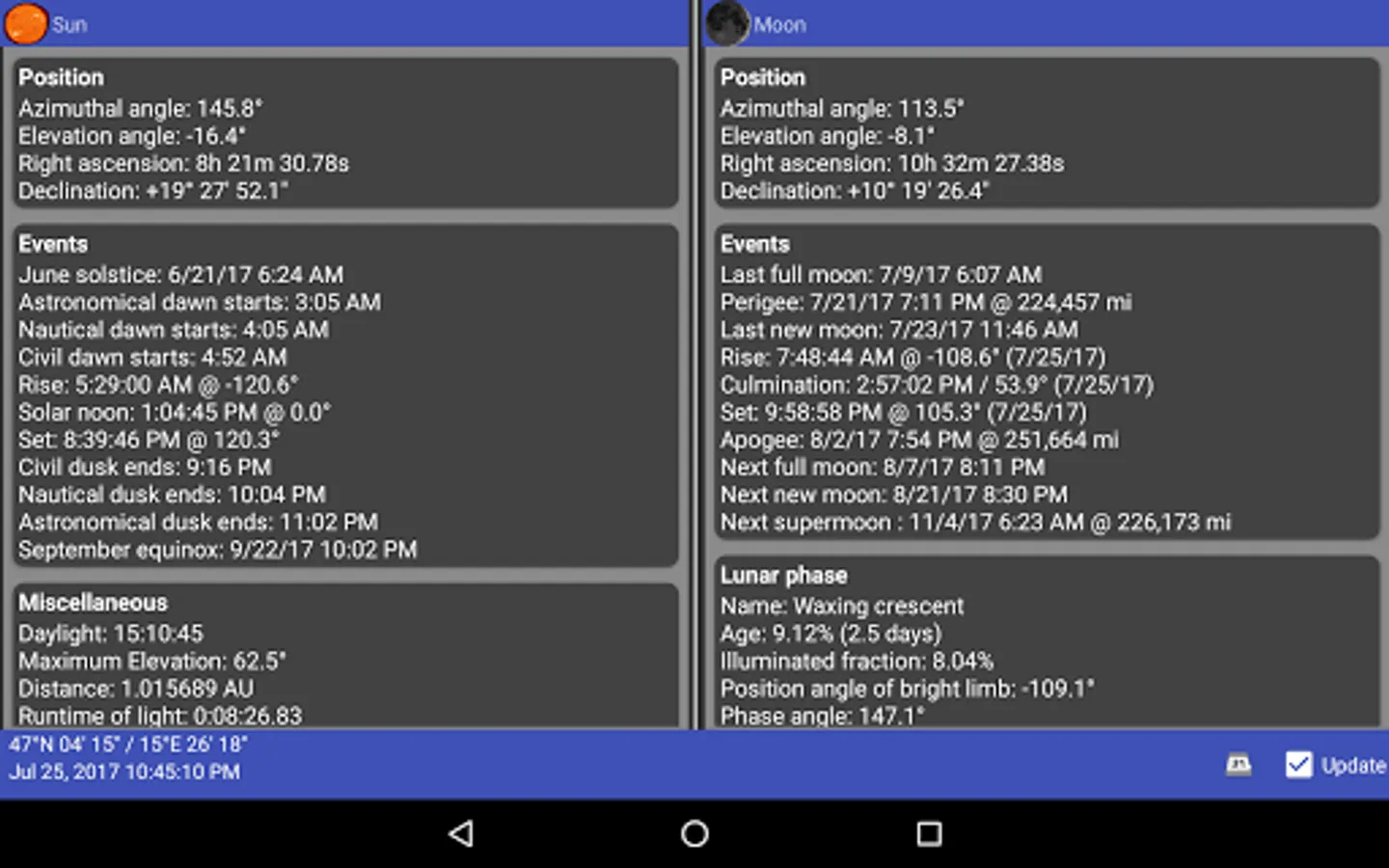Toggle the Update checkbox
The image size is (1389, 868).
pyautogui.click(x=1298, y=765)
